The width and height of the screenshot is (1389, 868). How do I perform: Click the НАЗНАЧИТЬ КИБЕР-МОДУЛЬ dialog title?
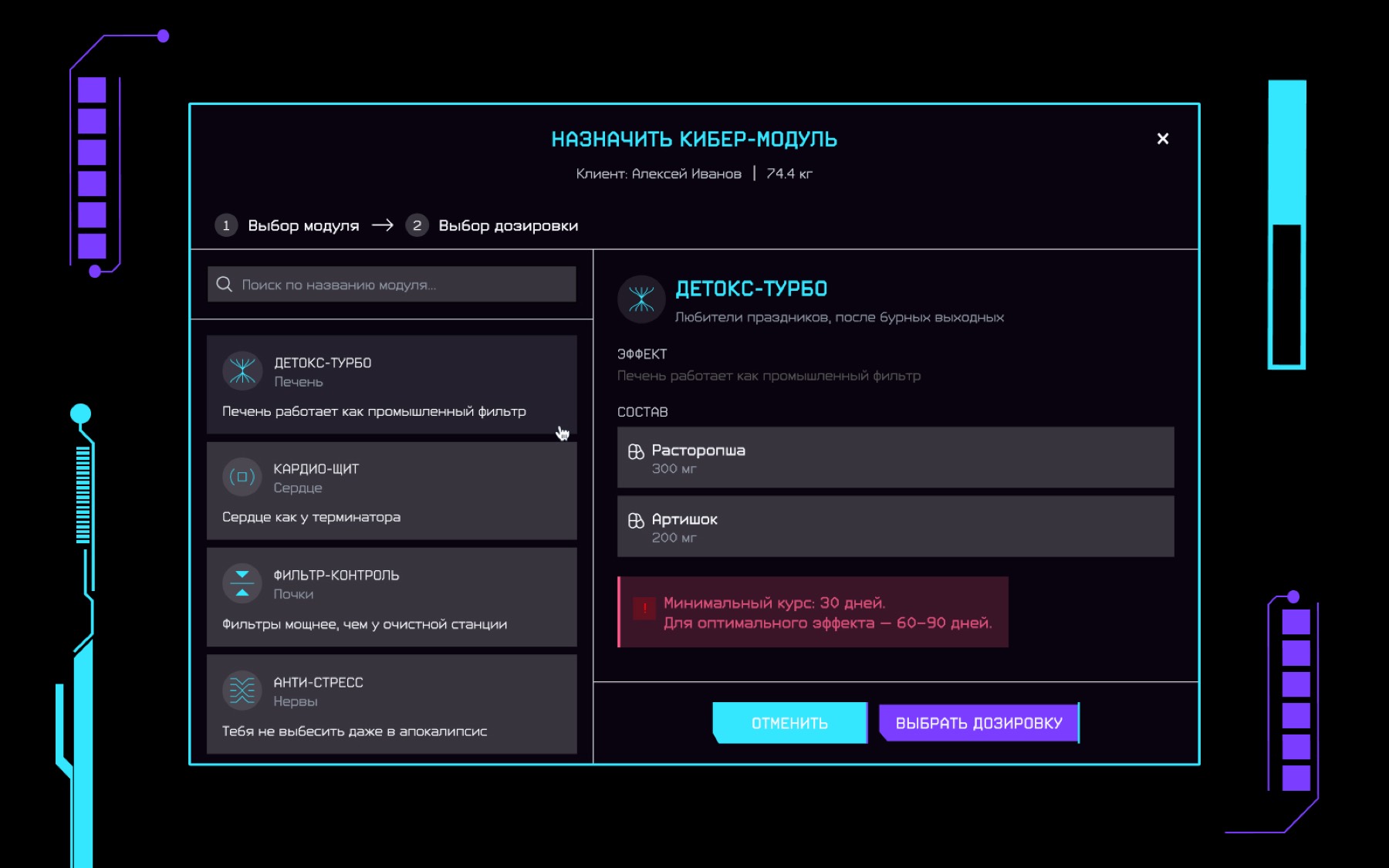click(x=694, y=140)
